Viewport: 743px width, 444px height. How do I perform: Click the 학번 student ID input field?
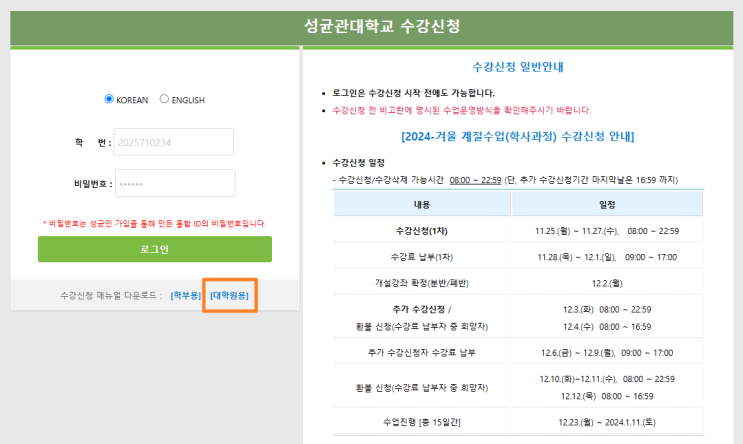tap(174, 142)
